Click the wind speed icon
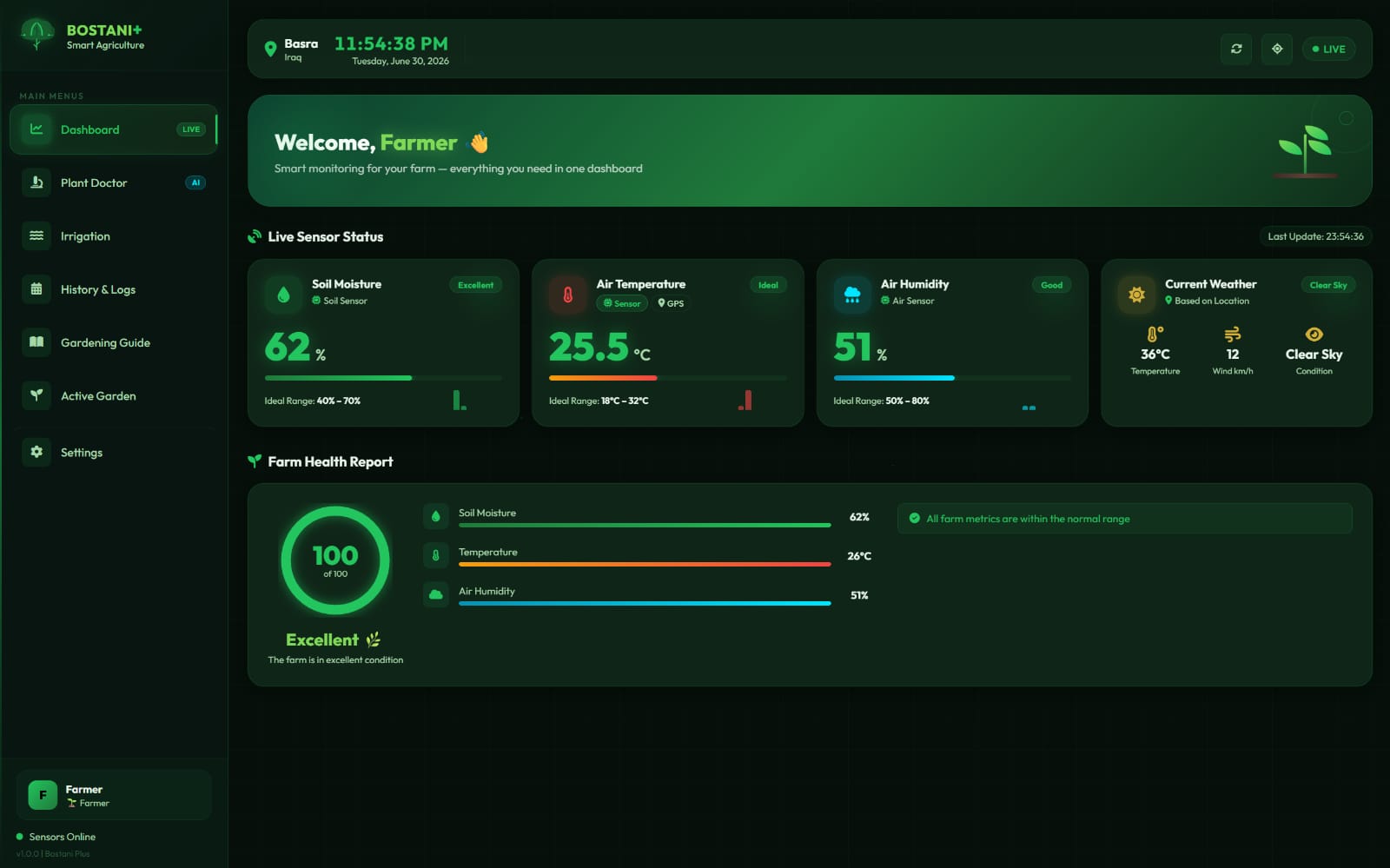 pyautogui.click(x=1233, y=335)
